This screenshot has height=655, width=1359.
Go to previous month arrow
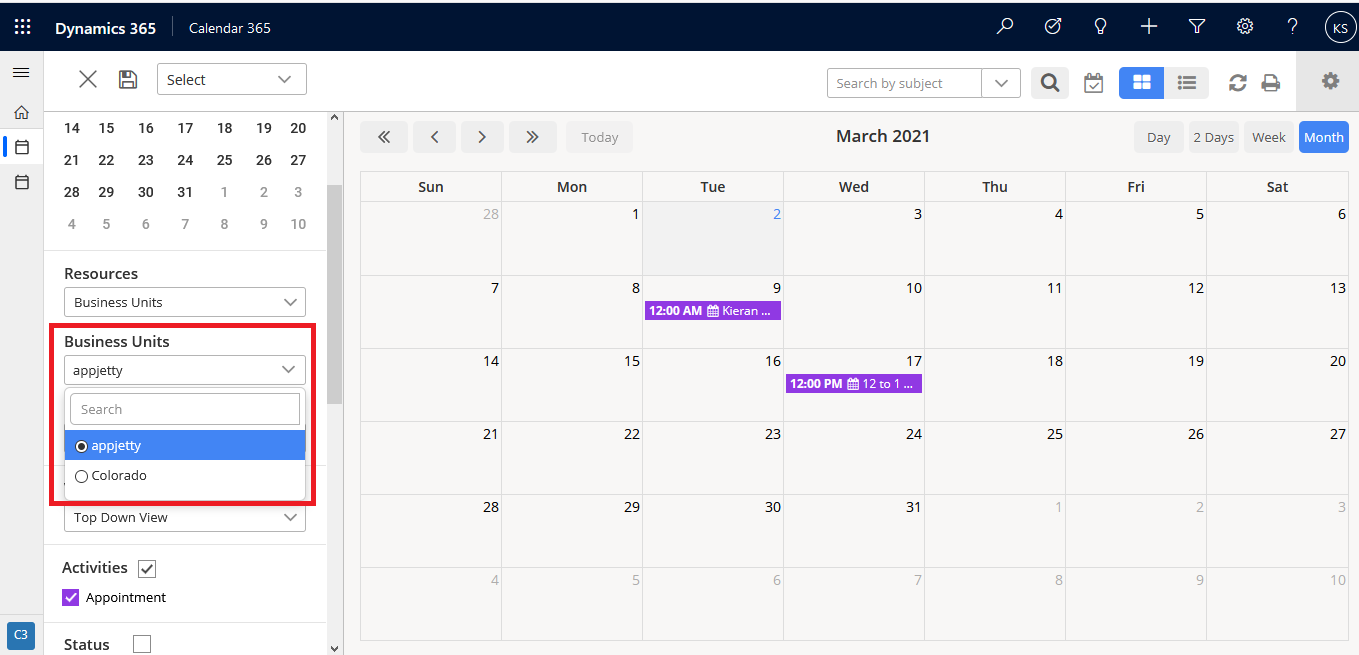click(x=434, y=137)
